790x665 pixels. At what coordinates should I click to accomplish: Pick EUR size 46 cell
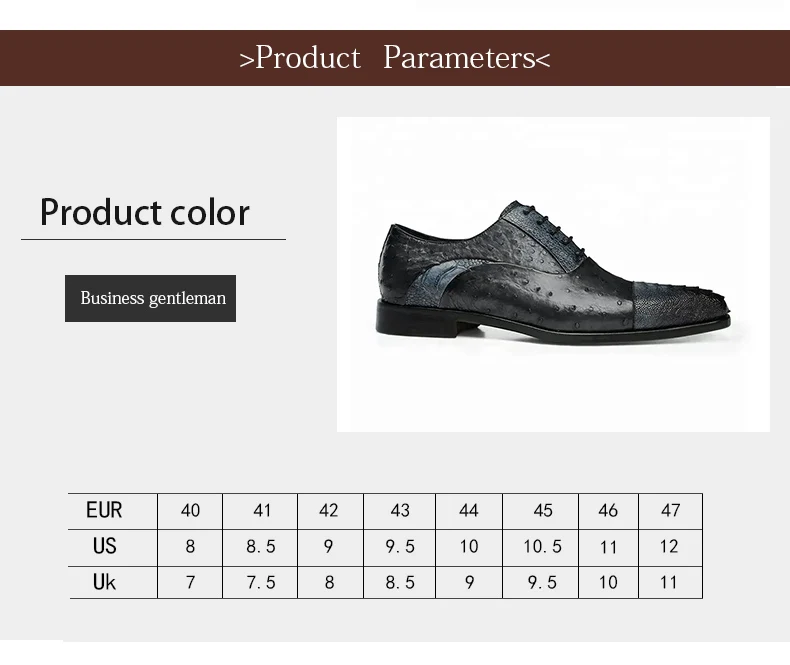point(608,511)
